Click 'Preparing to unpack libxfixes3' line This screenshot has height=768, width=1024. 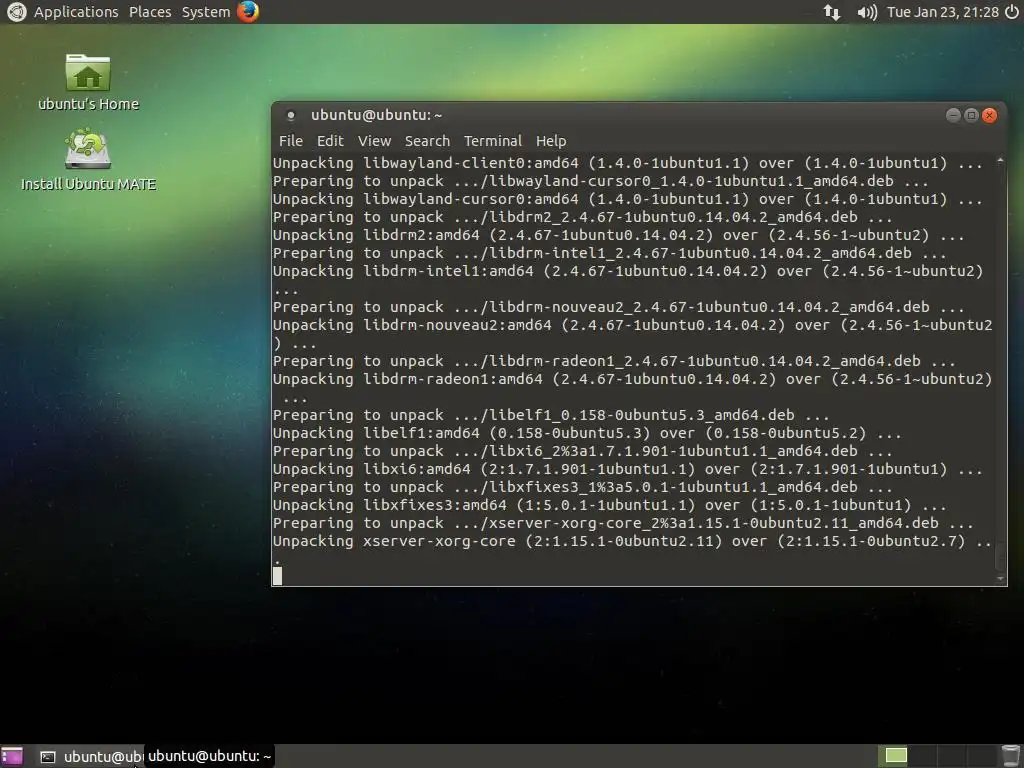pos(582,487)
